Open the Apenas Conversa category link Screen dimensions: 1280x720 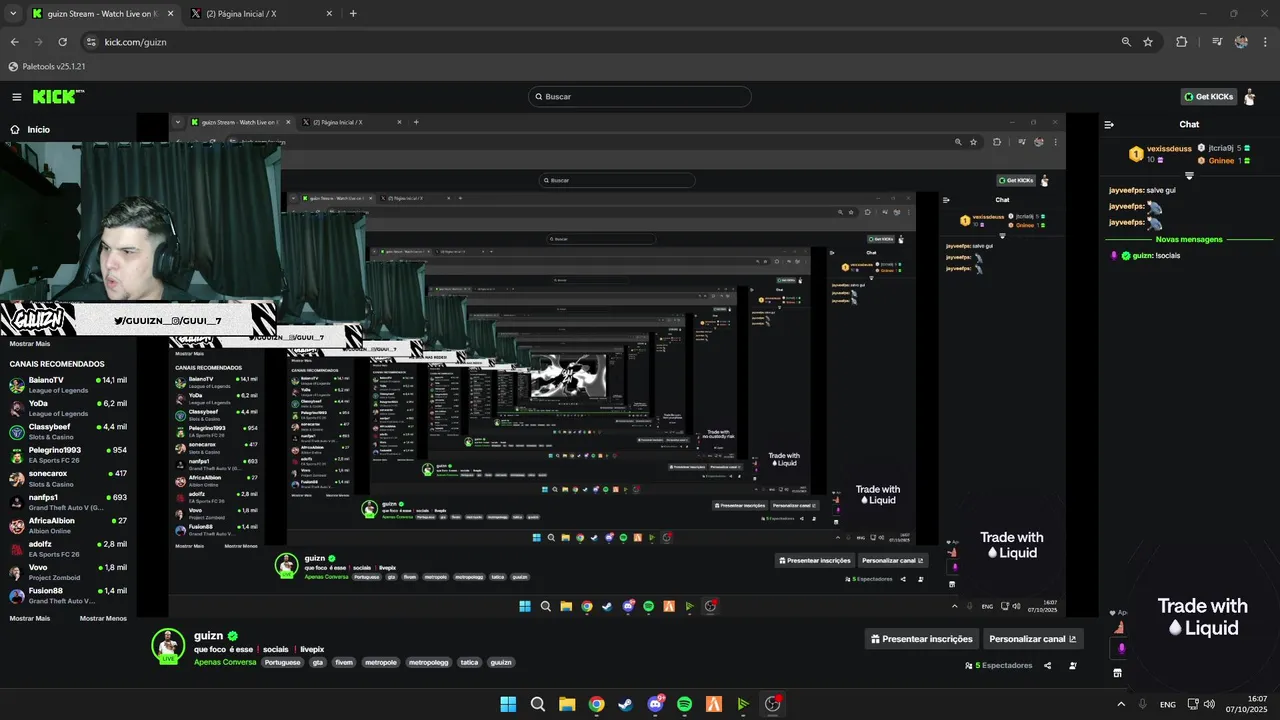tap(225, 662)
